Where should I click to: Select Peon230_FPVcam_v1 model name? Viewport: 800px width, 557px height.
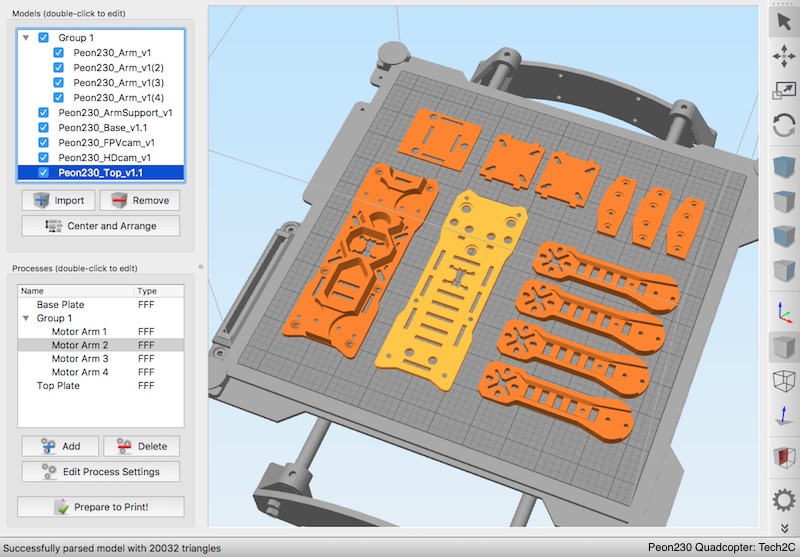tap(107, 142)
